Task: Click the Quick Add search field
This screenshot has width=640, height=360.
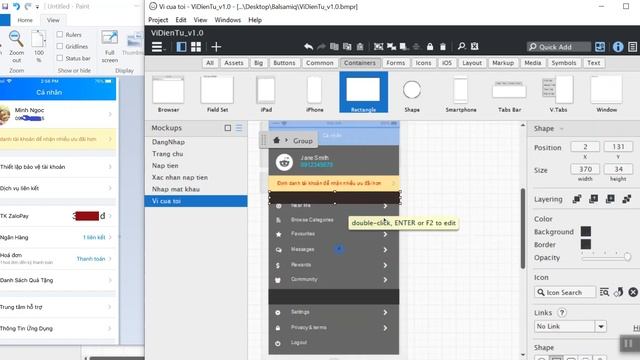Action: [x=559, y=47]
